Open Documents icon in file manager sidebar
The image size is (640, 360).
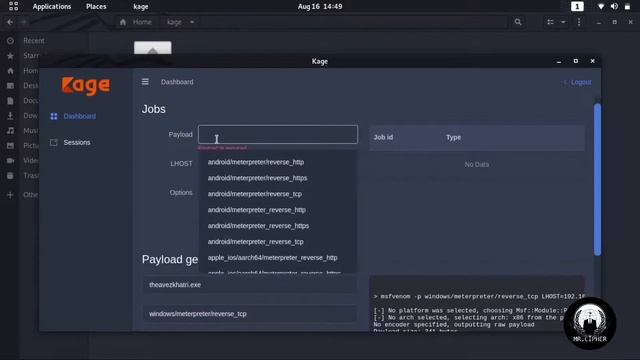point(10,101)
